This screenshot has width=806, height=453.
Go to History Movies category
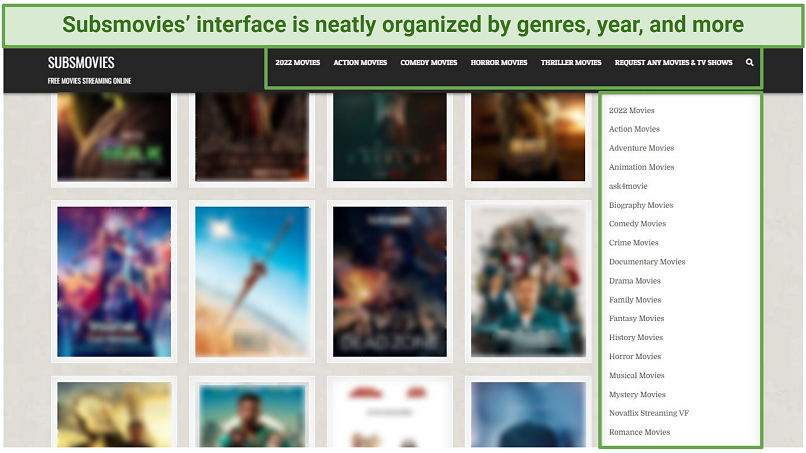pyautogui.click(x=636, y=337)
